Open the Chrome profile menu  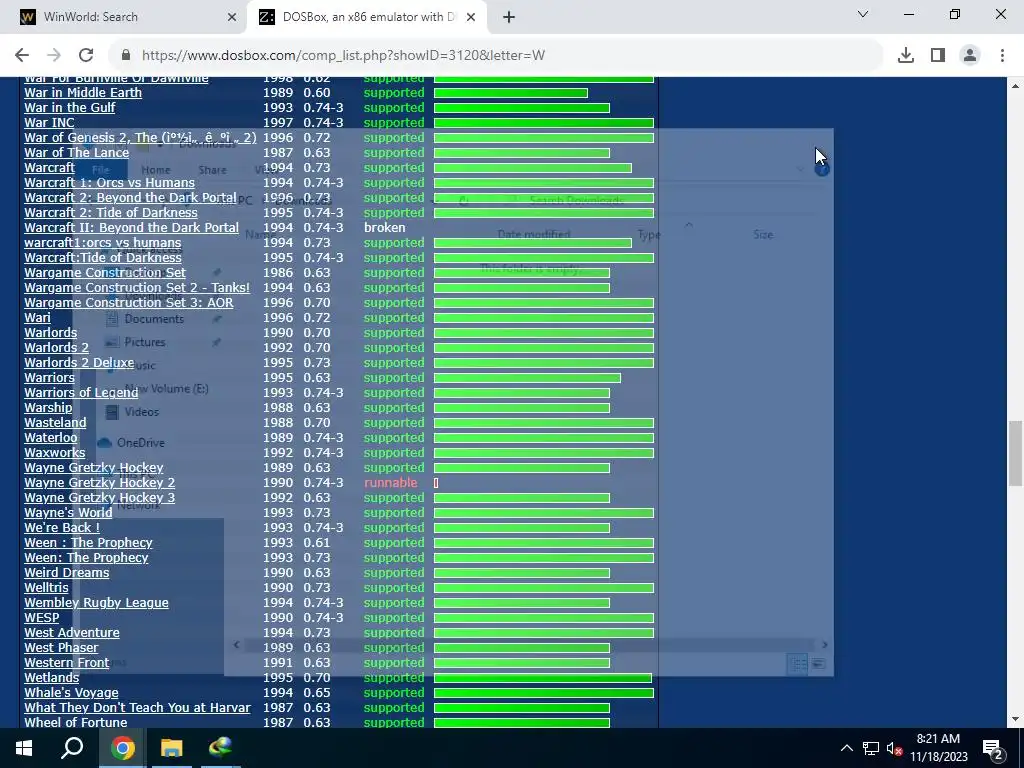(970, 56)
